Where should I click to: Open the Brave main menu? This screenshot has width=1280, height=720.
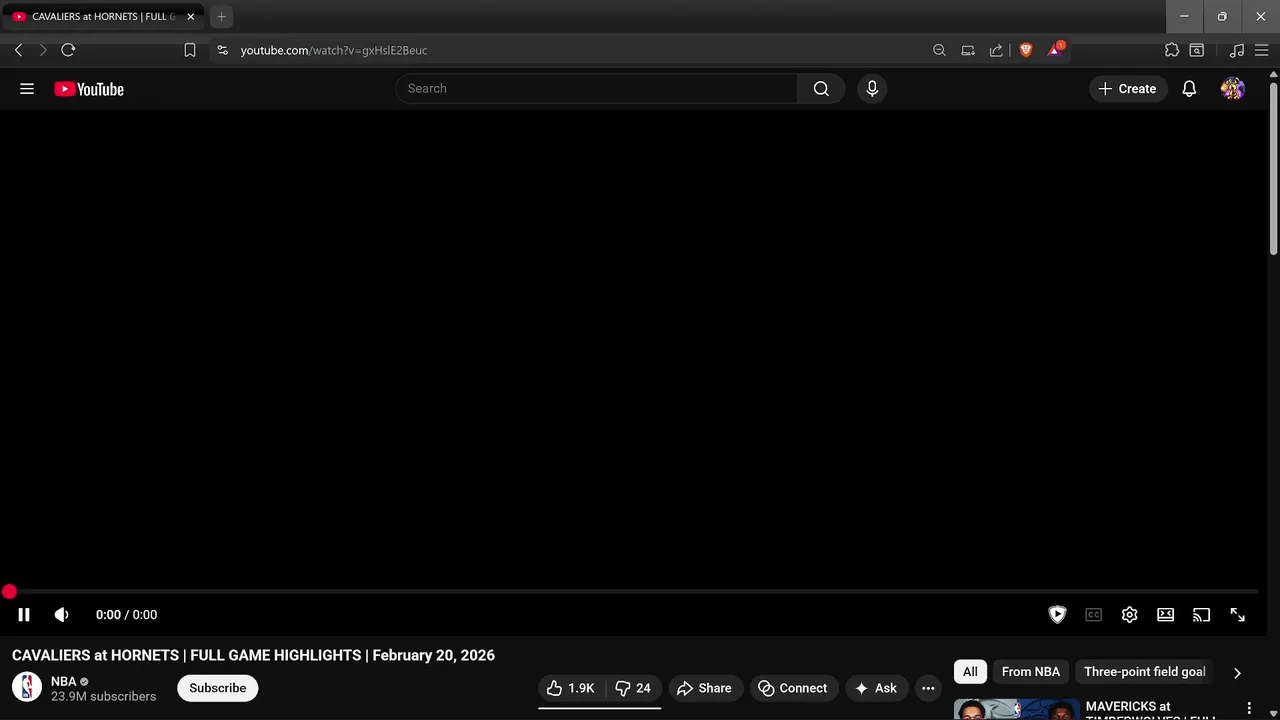tap(1262, 50)
